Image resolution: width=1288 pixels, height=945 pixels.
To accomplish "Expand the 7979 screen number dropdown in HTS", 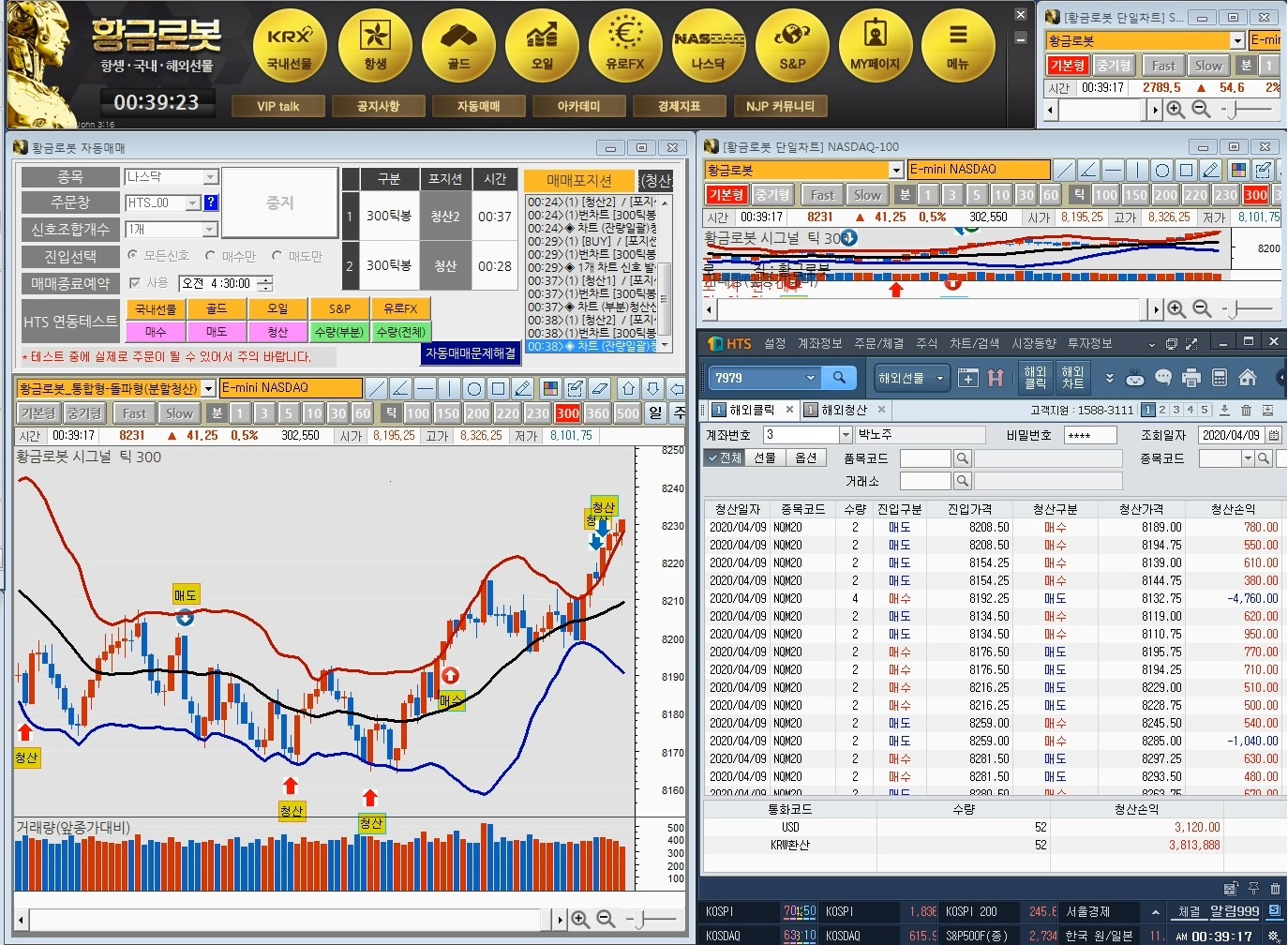I will pyautogui.click(x=811, y=378).
